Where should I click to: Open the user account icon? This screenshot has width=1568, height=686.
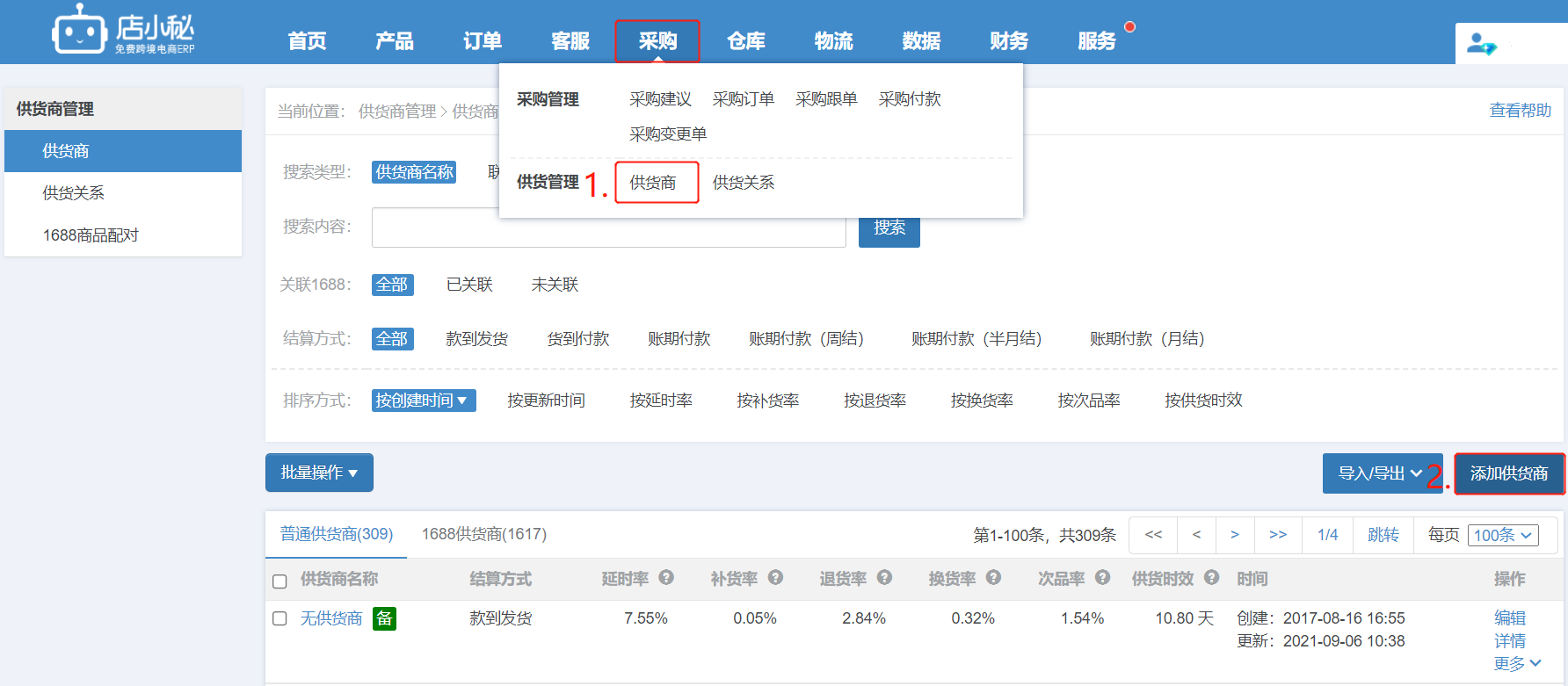1482,43
